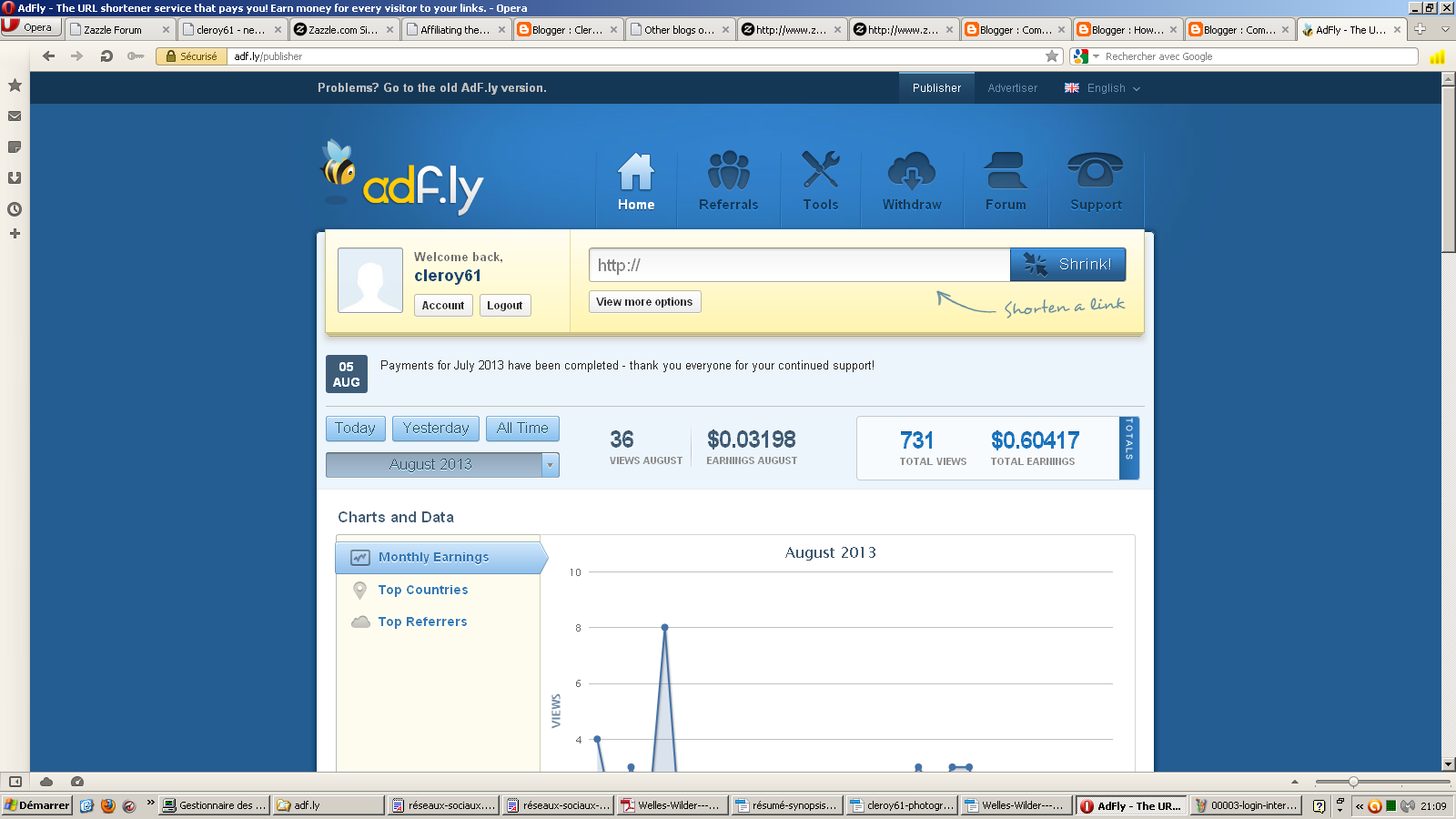Switch to the Zazzle.com Si... tab
1456x819 pixels.
(344, 30)
